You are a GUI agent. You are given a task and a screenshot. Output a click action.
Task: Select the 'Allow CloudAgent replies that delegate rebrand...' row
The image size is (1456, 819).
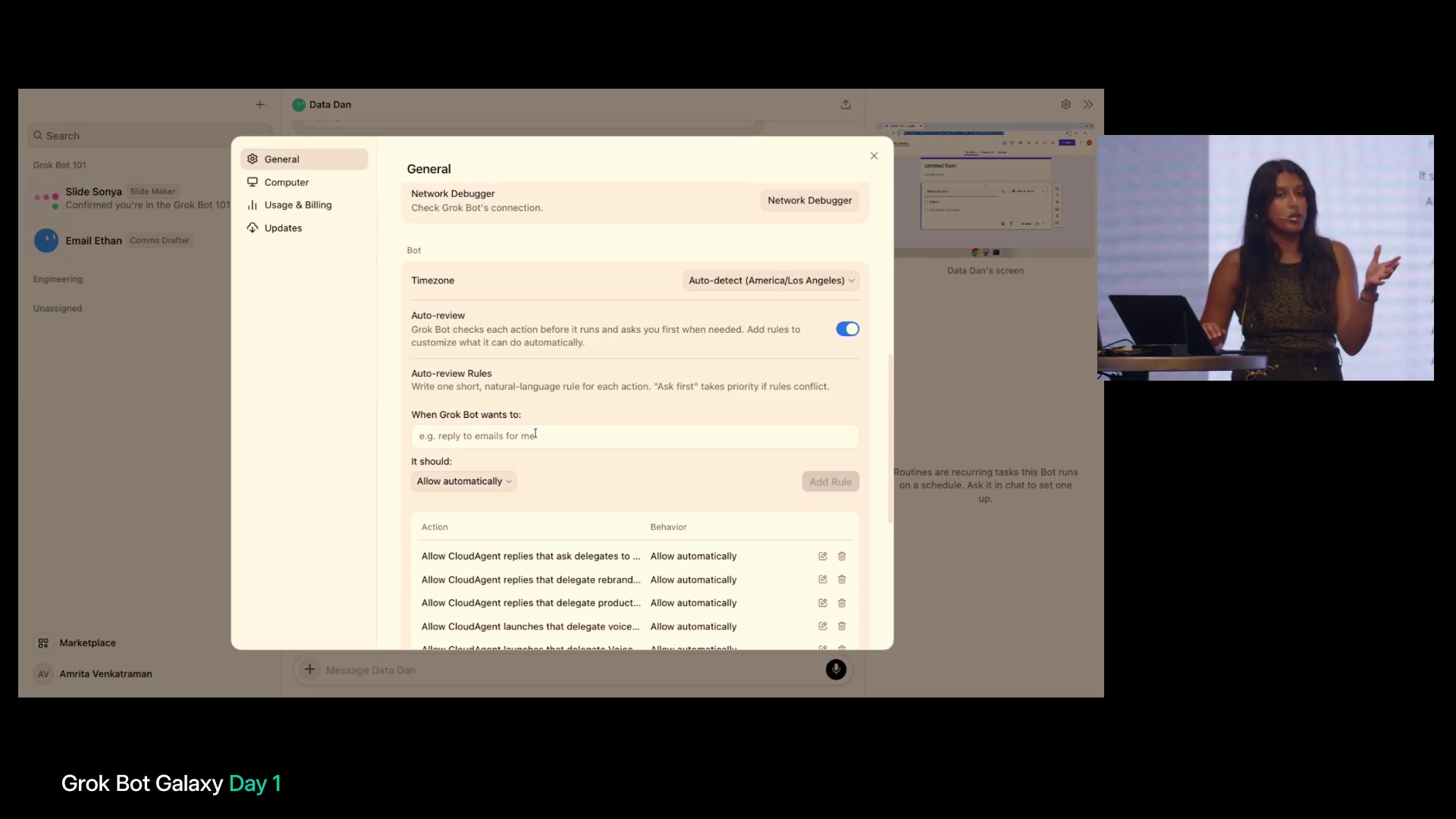tap(635, 579)
